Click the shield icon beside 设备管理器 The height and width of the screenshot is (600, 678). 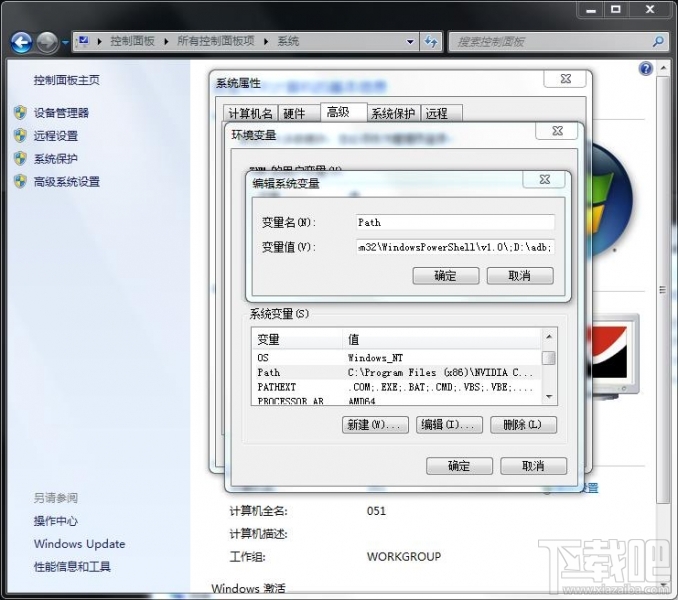(20, 112)
